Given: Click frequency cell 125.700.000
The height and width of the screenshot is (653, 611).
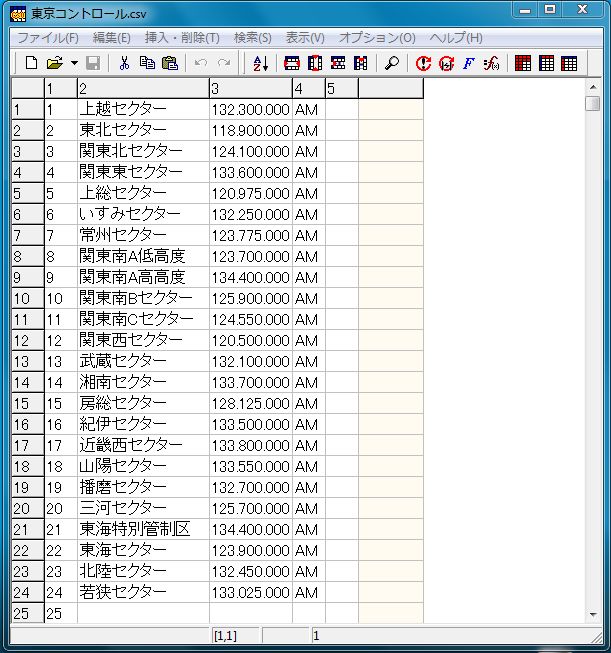Looking at the screenshot, I should [x=251, y=508].
